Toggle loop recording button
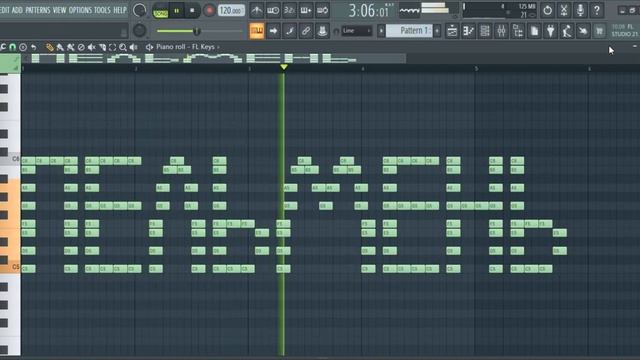This screenshot has height=360, width=640. click(322, 10)
